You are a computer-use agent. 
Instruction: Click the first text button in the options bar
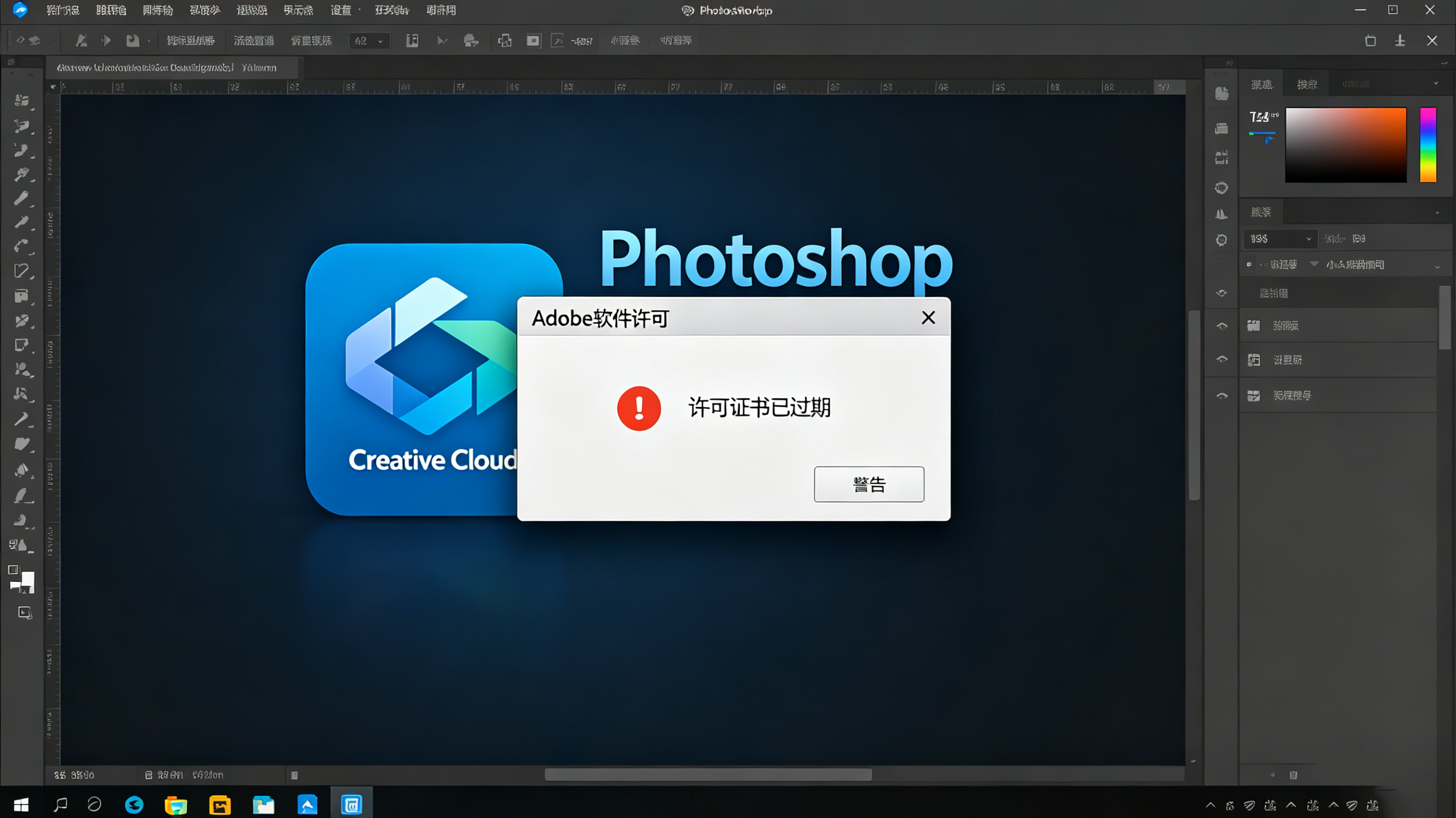point(190,41)
